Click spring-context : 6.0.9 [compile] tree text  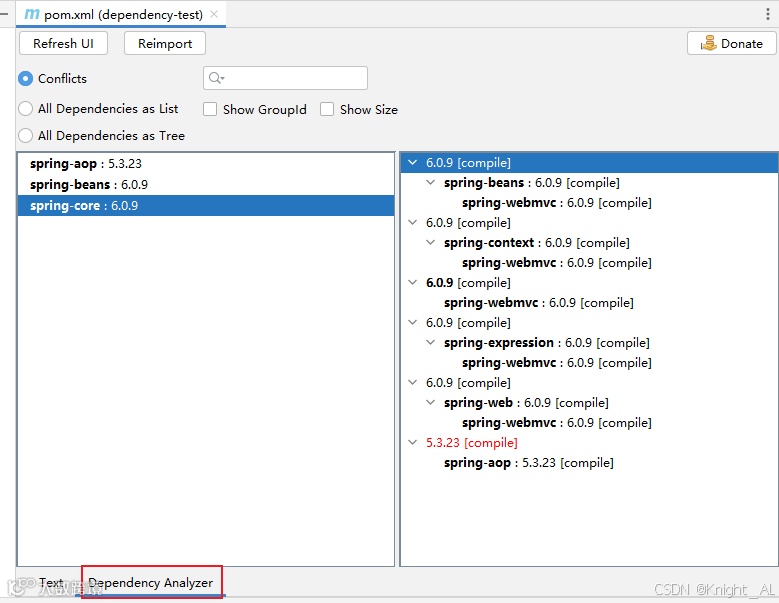pos(537,242)
